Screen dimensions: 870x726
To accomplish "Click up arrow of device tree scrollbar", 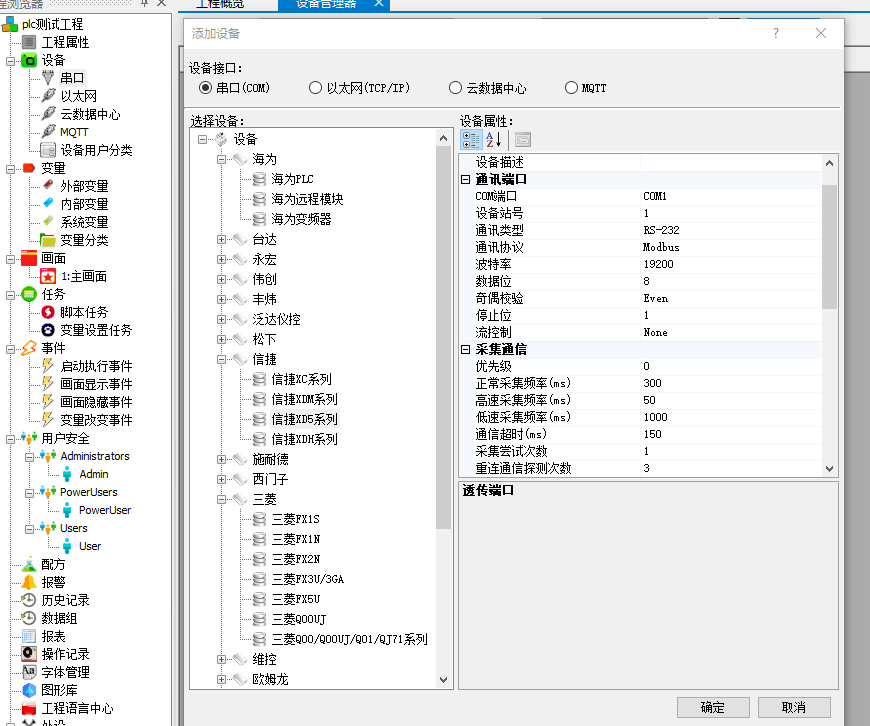I will tap(443, 138).
